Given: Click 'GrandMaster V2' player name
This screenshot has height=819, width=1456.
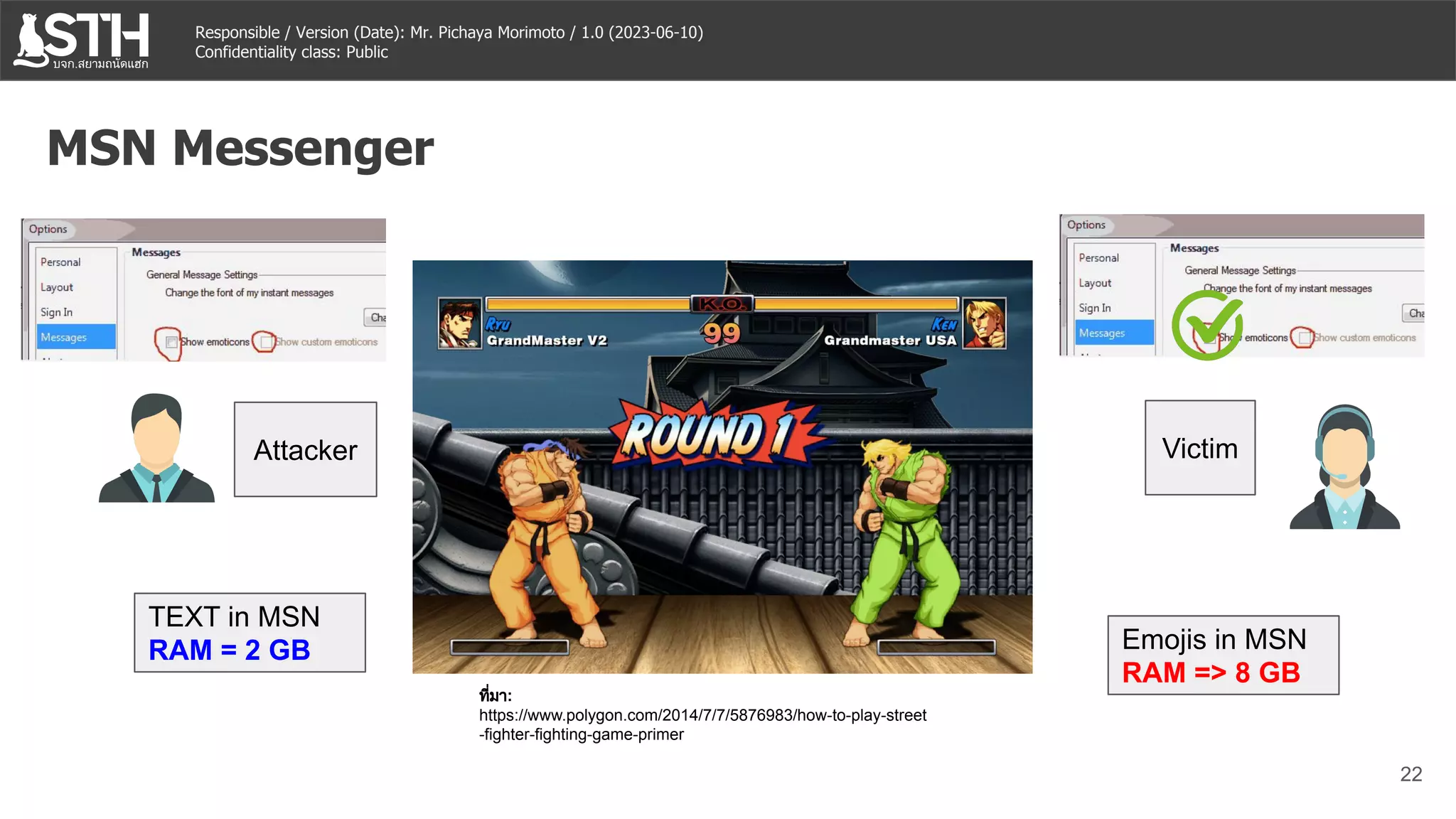Looking at the screenshot, I should point(547,341).
